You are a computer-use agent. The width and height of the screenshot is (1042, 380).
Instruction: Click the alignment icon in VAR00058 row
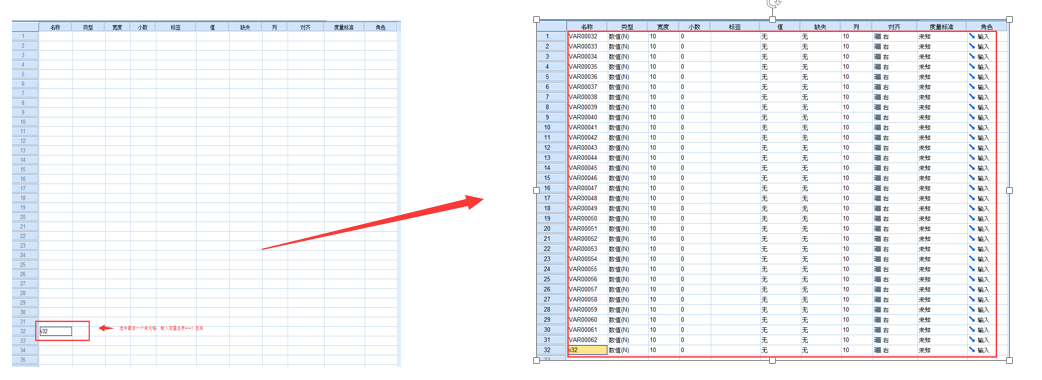(877, 300)
